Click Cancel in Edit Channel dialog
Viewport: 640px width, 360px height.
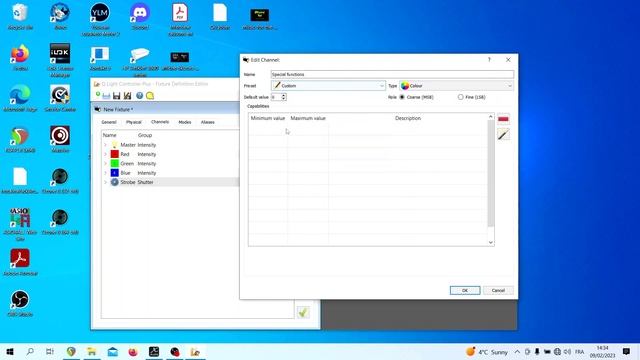pos(498,290)
